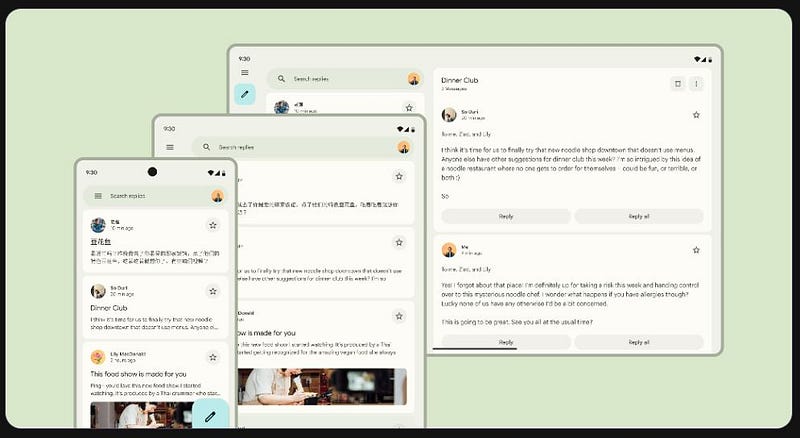Open the three-dot menu in the Dinner Club header
Viewport: 800px width, 438px height.
click(696, 84)
